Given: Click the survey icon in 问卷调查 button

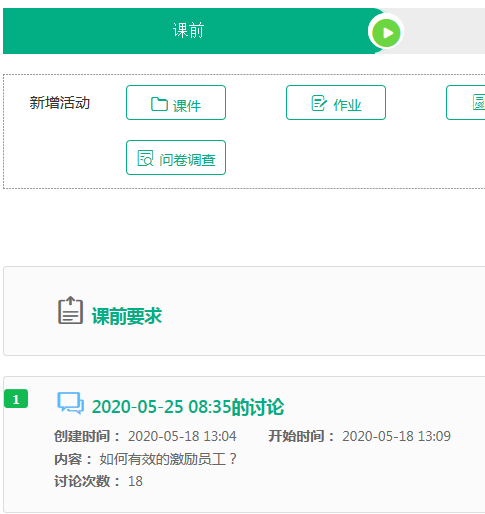Looking at the screenshot, I should tap(145, 158).
